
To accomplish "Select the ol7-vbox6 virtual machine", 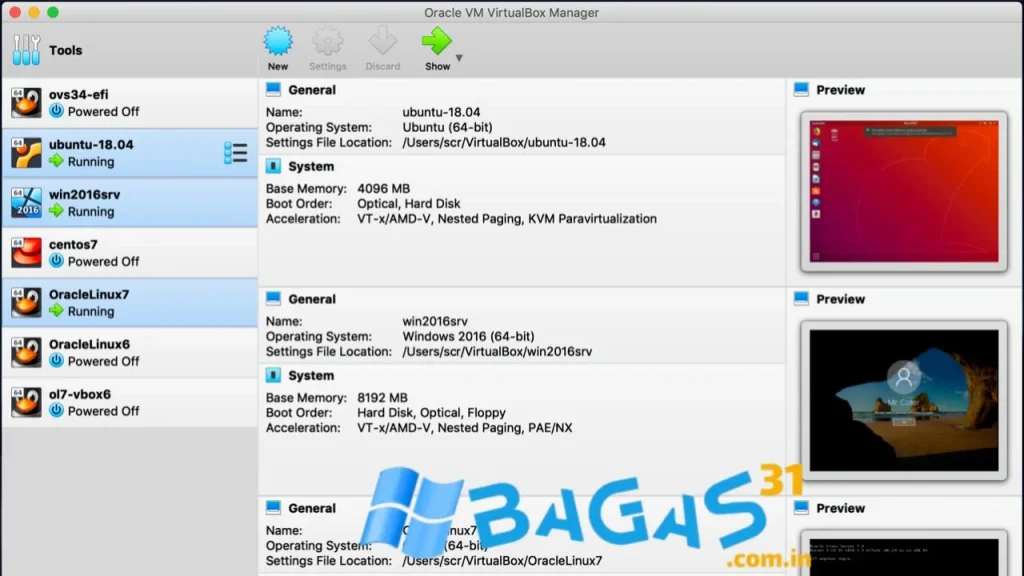I will pyautogui.click(x=129, y=403).
